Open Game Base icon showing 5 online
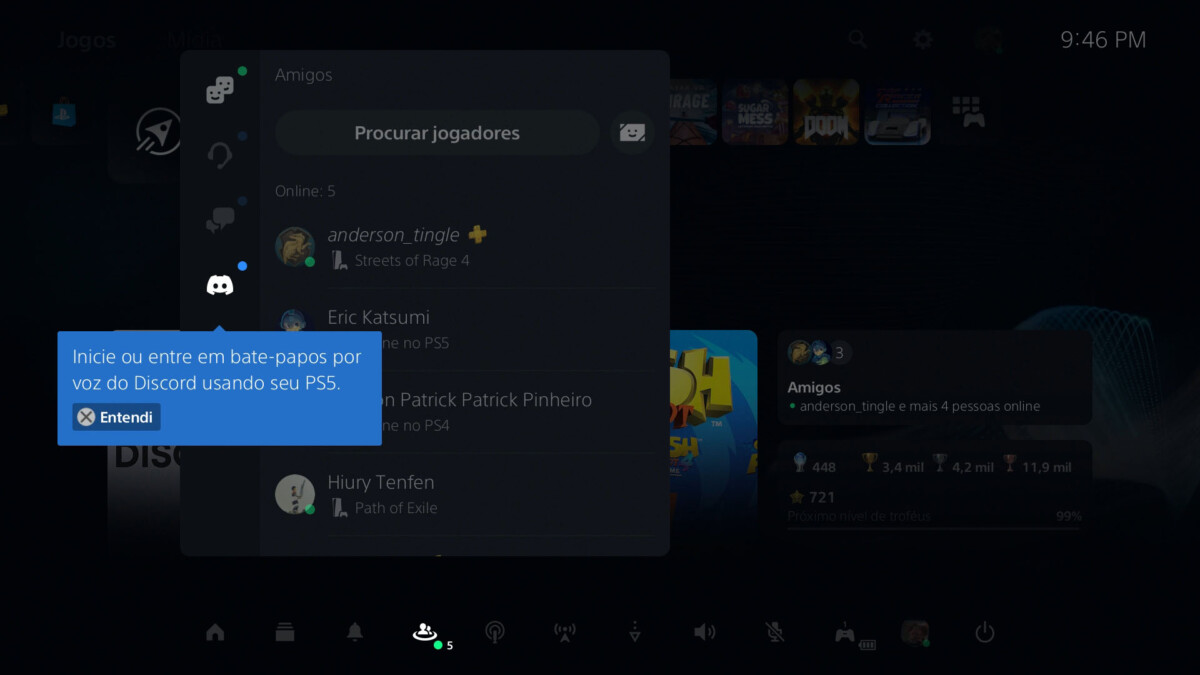1200x675 pixels. pos(425,632)
